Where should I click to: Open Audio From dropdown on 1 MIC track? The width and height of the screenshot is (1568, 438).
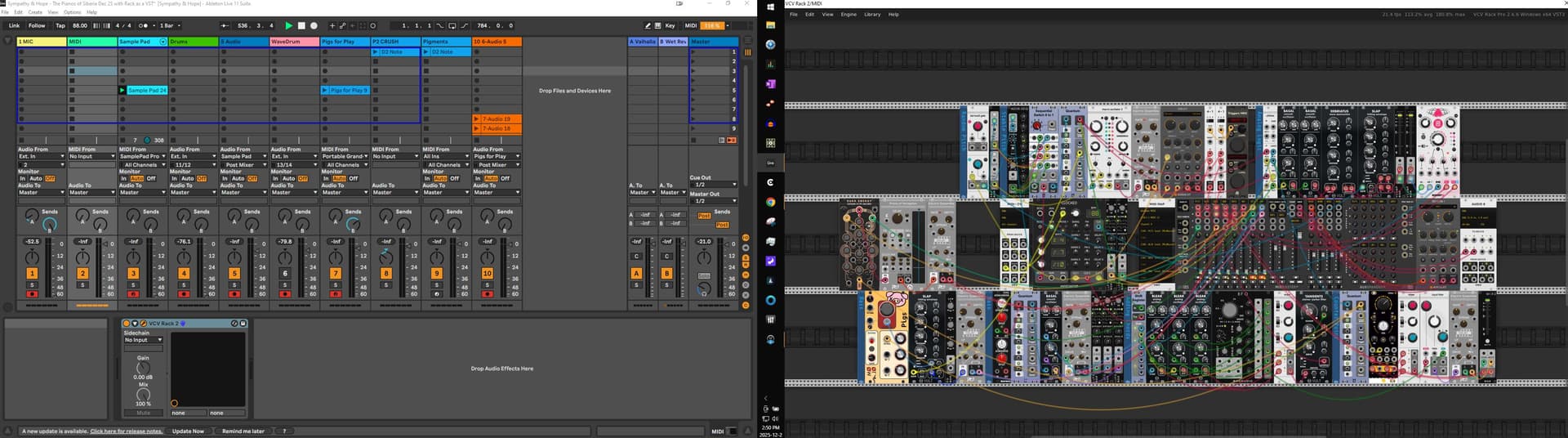pos(41,156)
